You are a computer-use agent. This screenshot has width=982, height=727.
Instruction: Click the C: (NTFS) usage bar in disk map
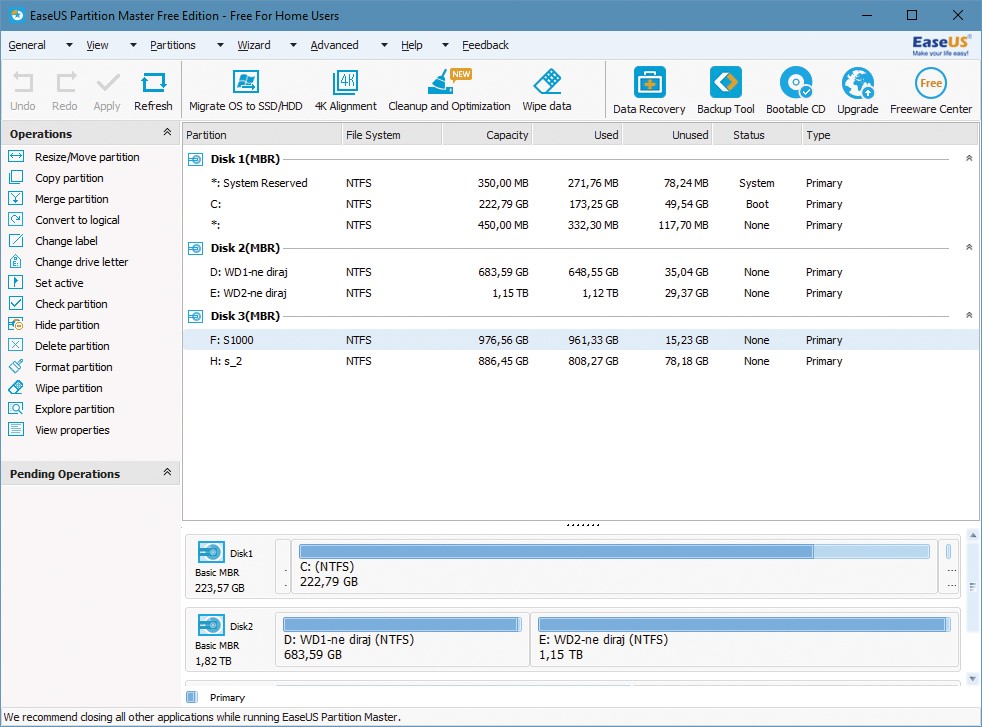point(614,552)
